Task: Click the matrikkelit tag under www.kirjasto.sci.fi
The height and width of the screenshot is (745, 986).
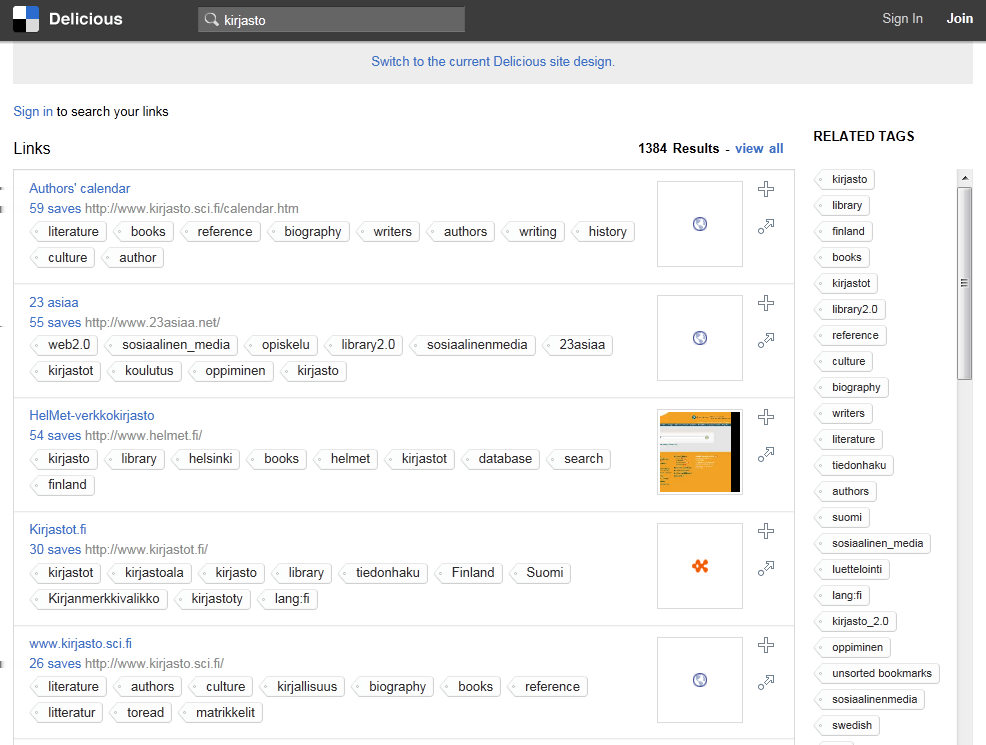Action: (x=221, y=712)
